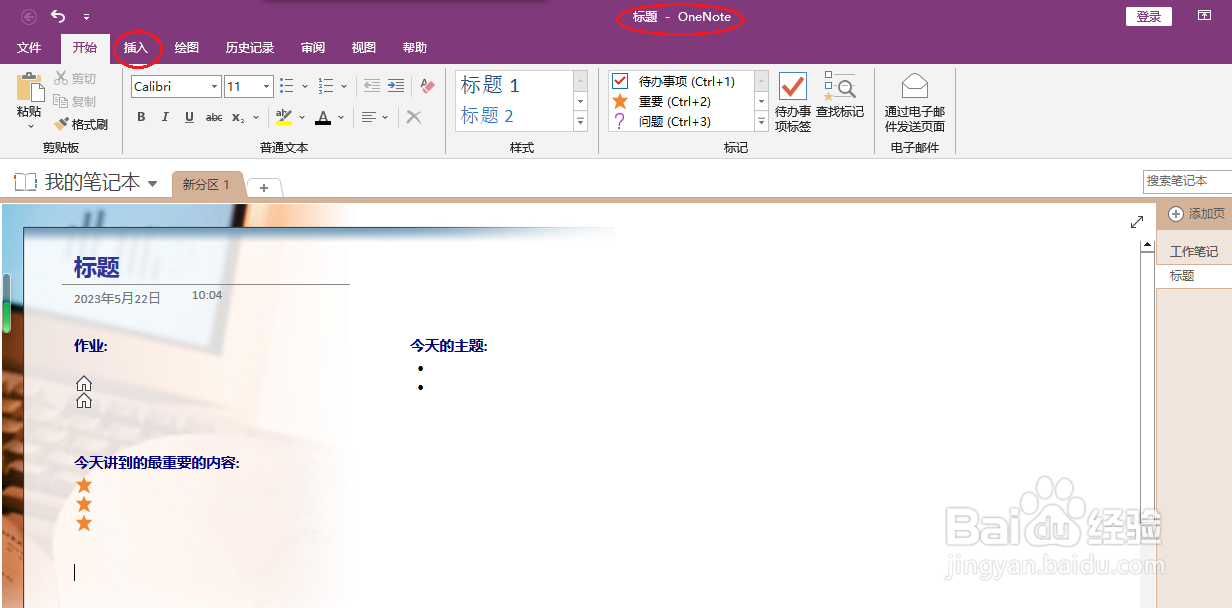The image size is (1232, 608).
Task: Switch to the 审阅 (Review) tab
Action: [x=313, y=48]
